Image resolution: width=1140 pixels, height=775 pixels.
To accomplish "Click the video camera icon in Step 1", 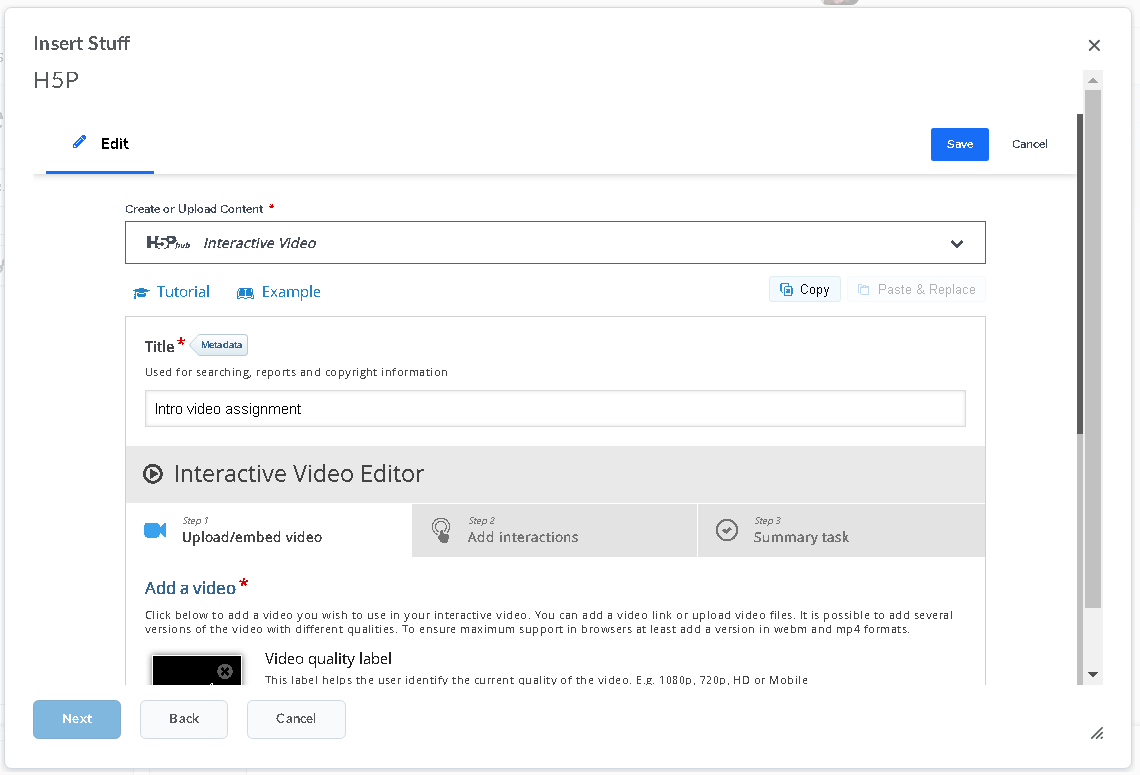I will click(155, 530).
